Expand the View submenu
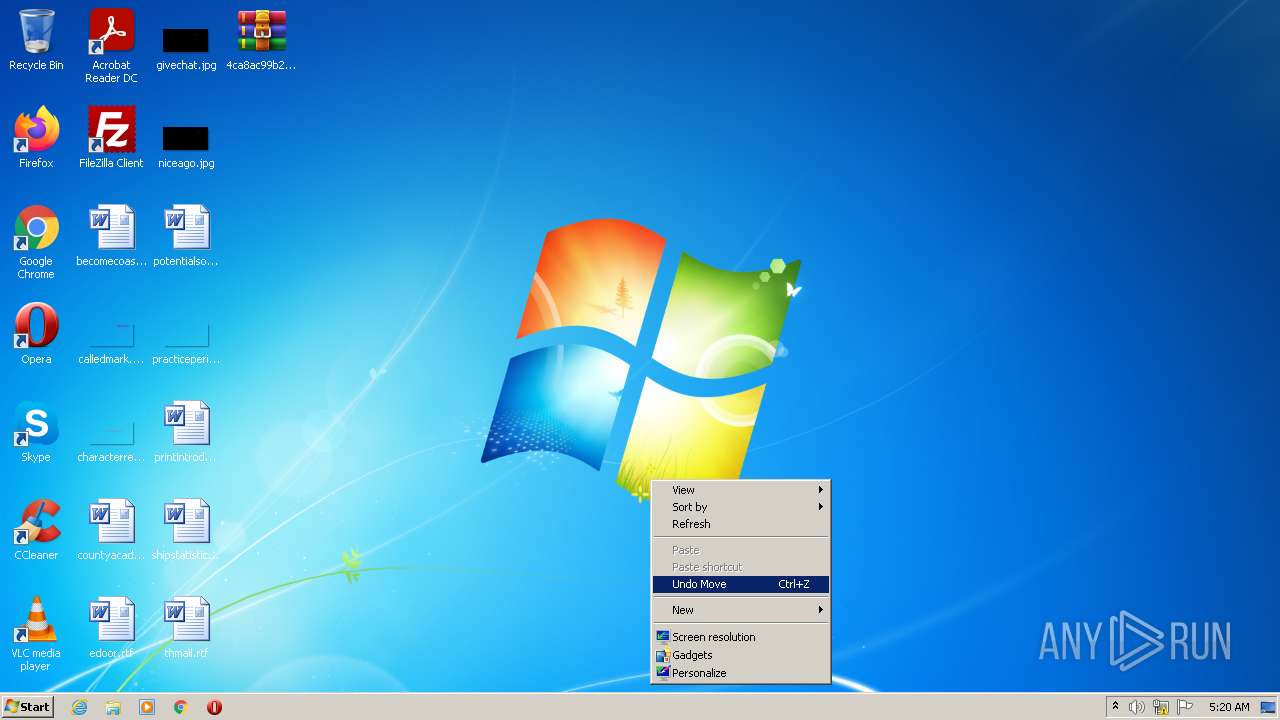This screenshot has height=720, width=1280. (740, 490)
